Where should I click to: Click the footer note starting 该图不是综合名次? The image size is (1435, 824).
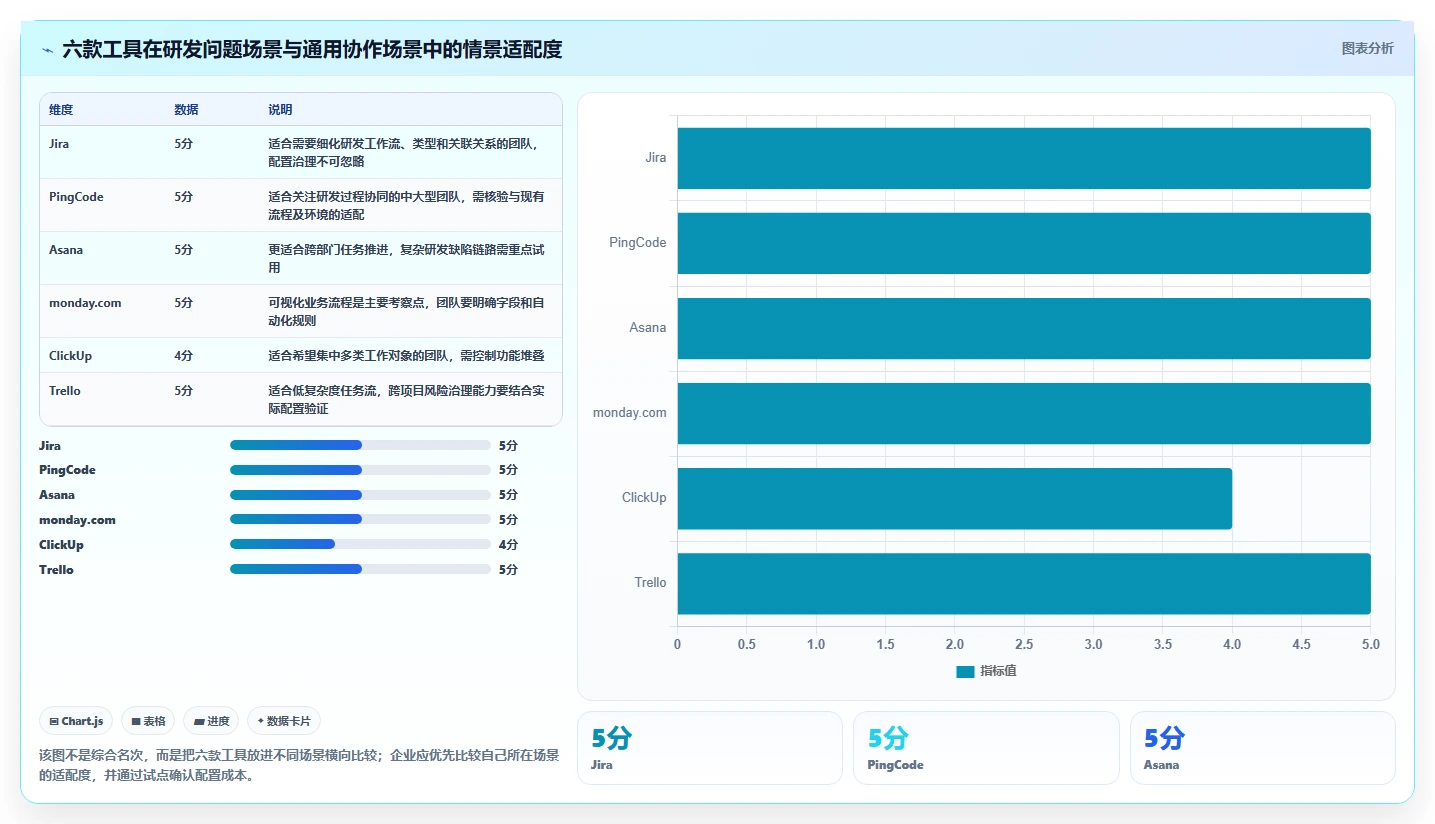pos(299,765)
